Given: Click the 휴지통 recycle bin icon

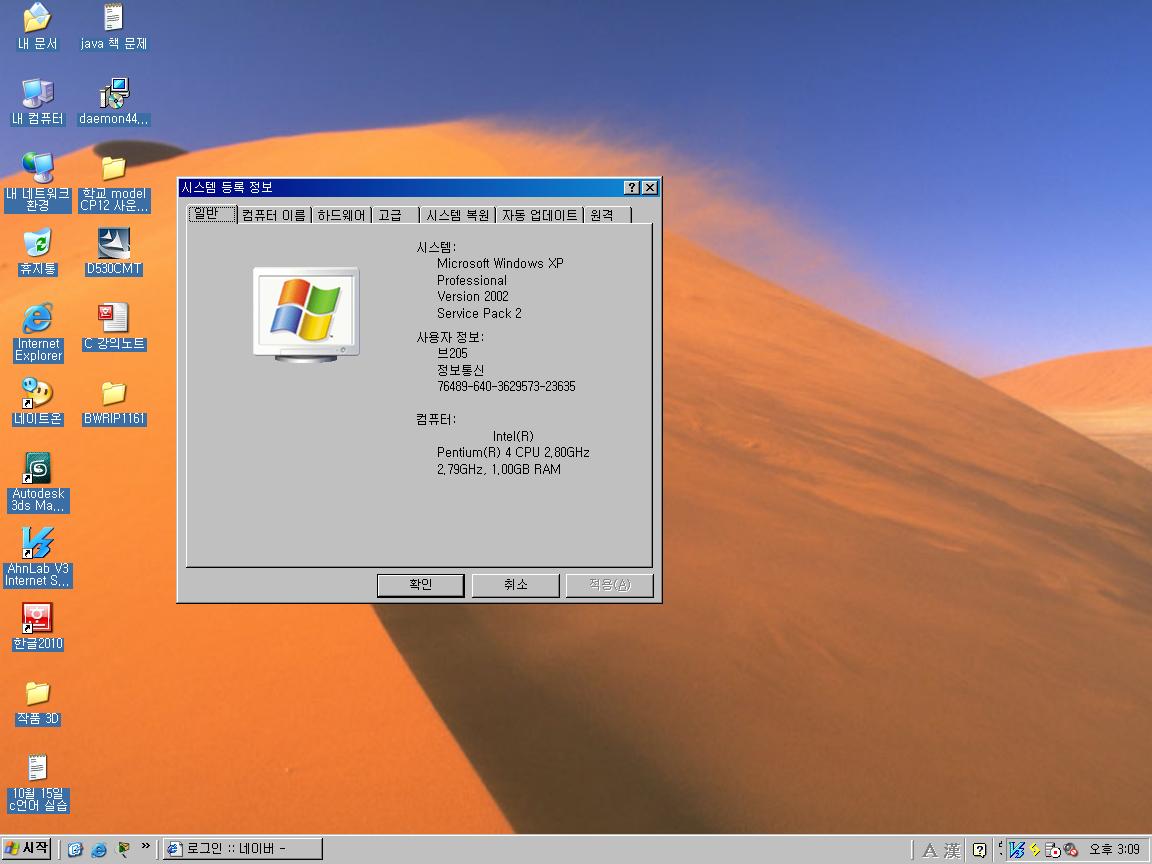Looking at the screenshot, I should tap(38, 244).
